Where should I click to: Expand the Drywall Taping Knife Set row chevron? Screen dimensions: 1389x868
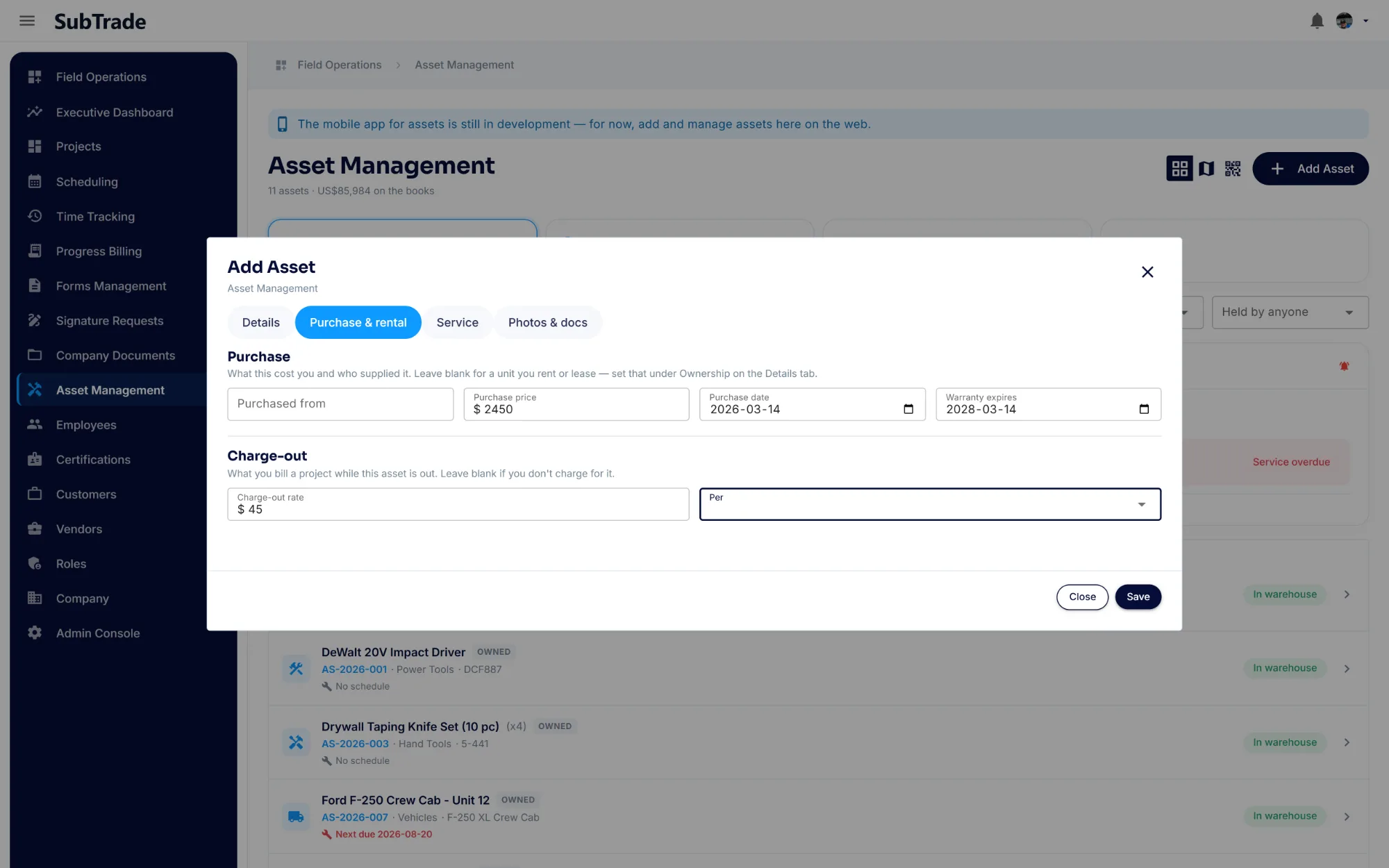[1347, 742]
